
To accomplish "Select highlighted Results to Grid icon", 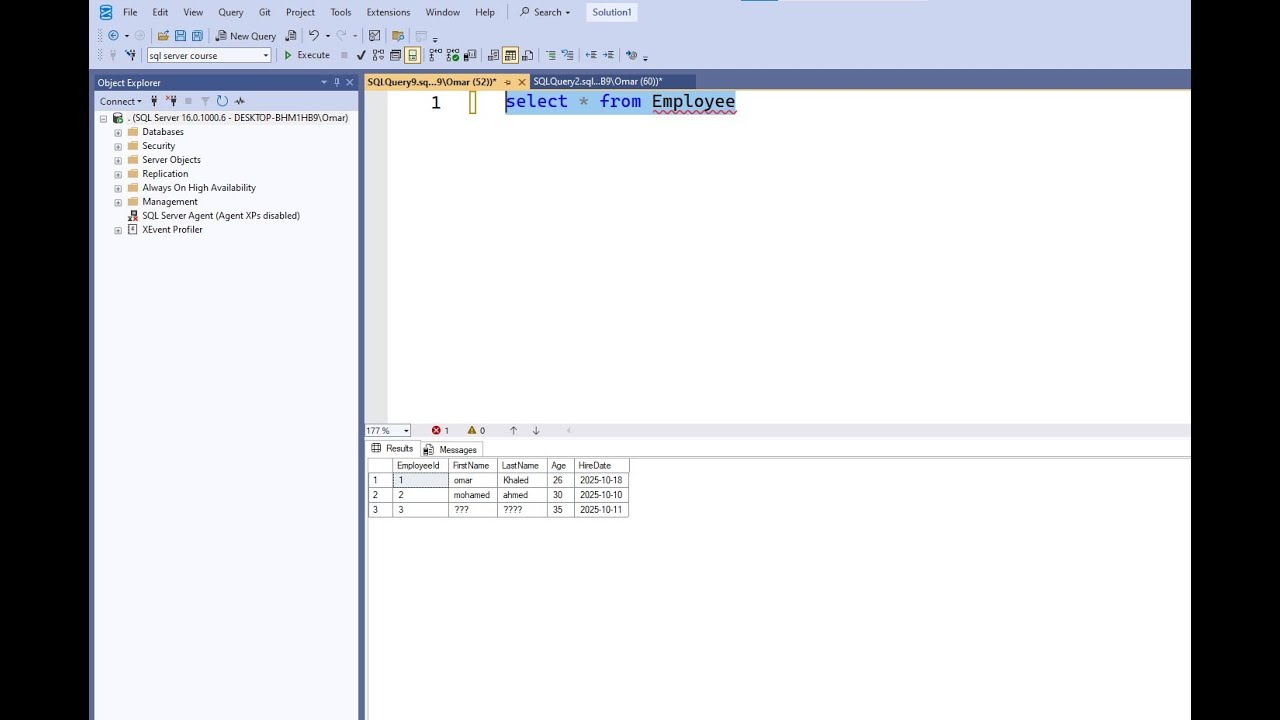I will (x=510, y=55).
